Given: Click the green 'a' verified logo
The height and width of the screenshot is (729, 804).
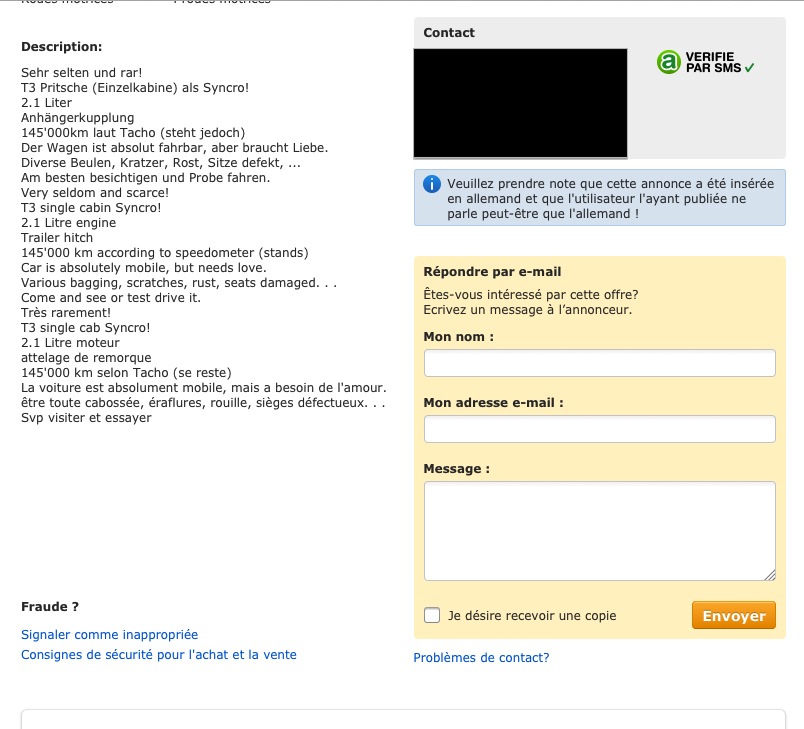Looking at the screenshot, I should tap(669, 62).
